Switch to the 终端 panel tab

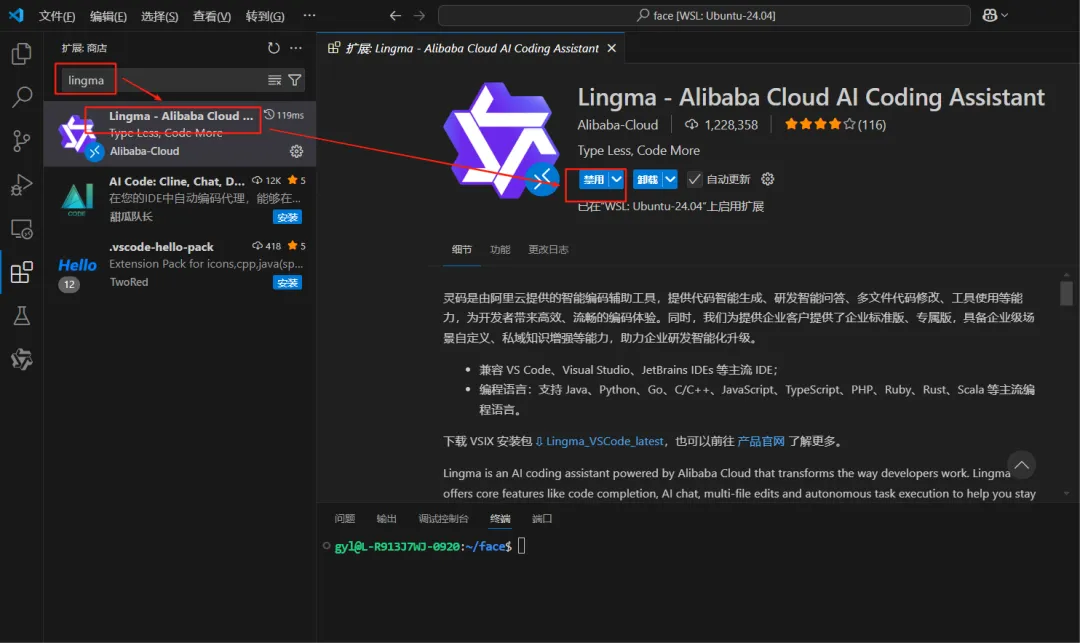point(500,518)
